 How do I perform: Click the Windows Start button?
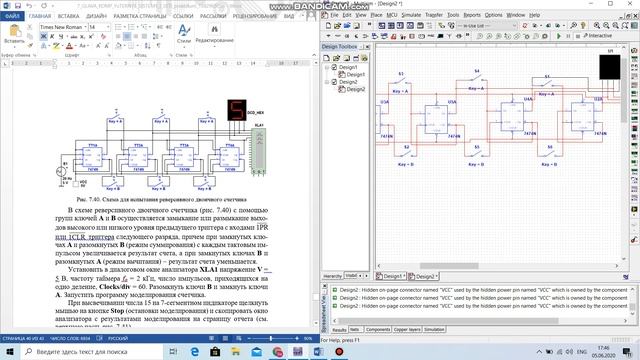point(10,351)
